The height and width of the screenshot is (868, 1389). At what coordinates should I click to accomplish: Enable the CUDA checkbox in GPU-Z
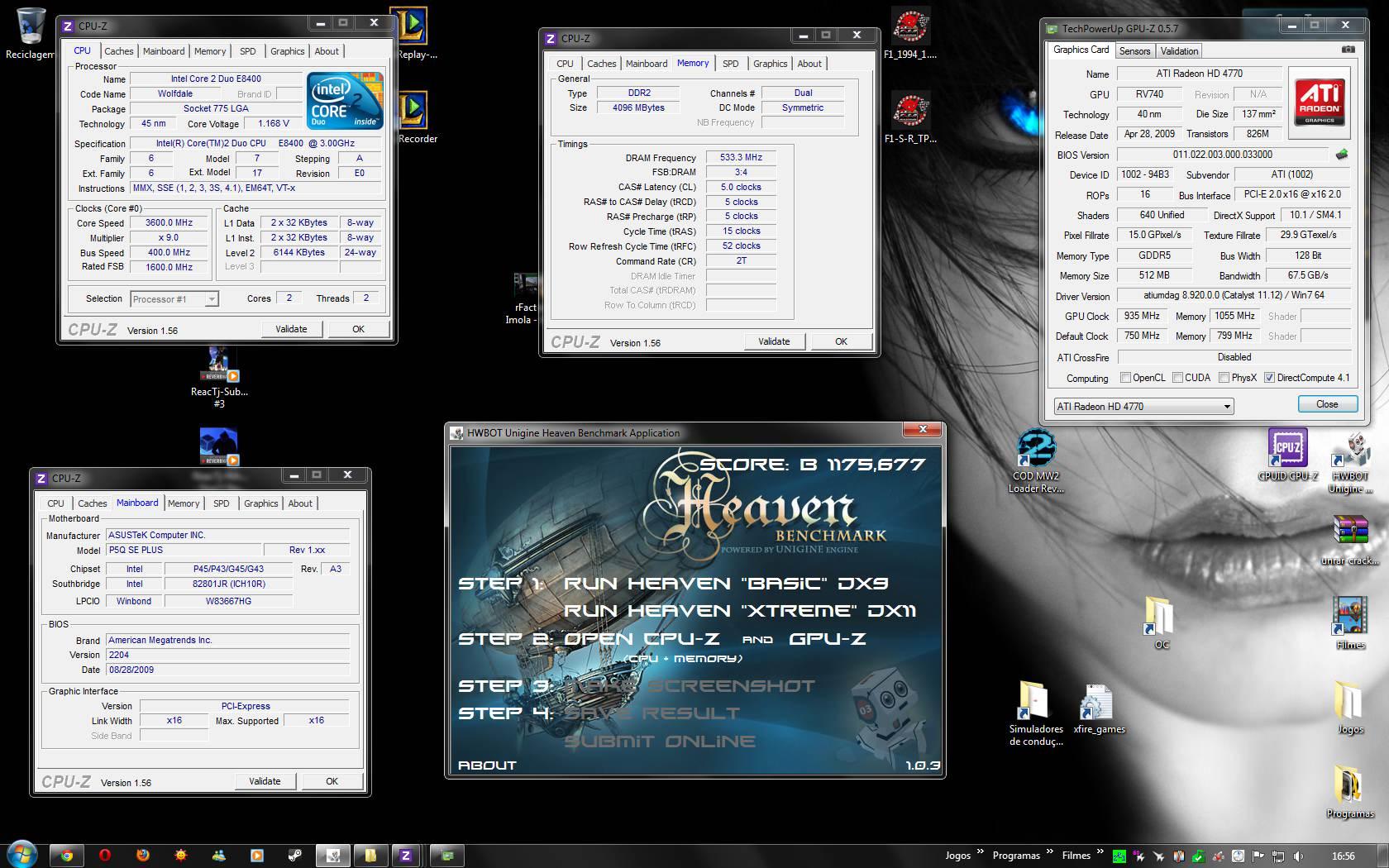1177,378
